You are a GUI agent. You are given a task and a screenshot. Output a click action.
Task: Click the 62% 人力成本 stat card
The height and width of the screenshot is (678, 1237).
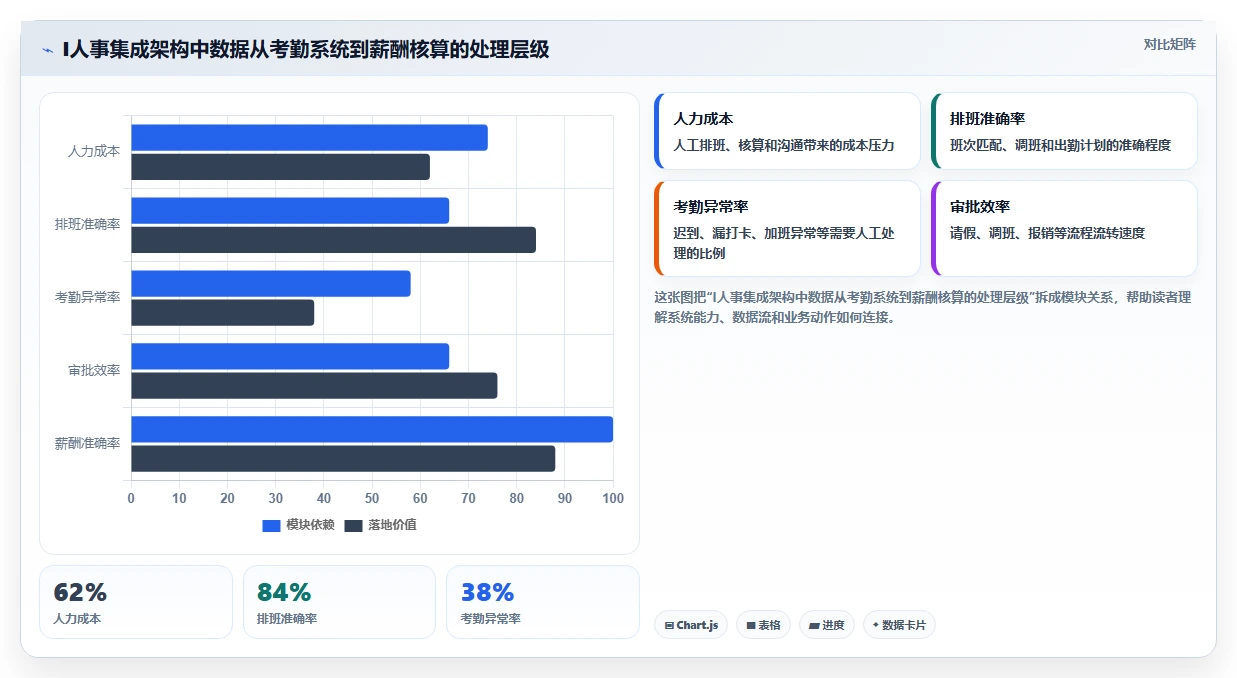136,602
